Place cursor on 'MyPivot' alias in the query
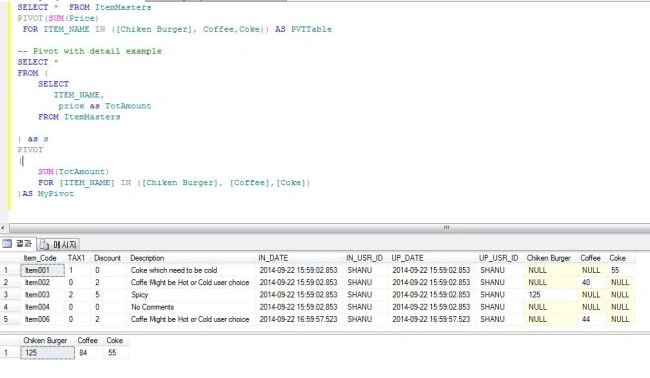The width and height of the screenshot is (650, 378). click(x=56, y=194)
